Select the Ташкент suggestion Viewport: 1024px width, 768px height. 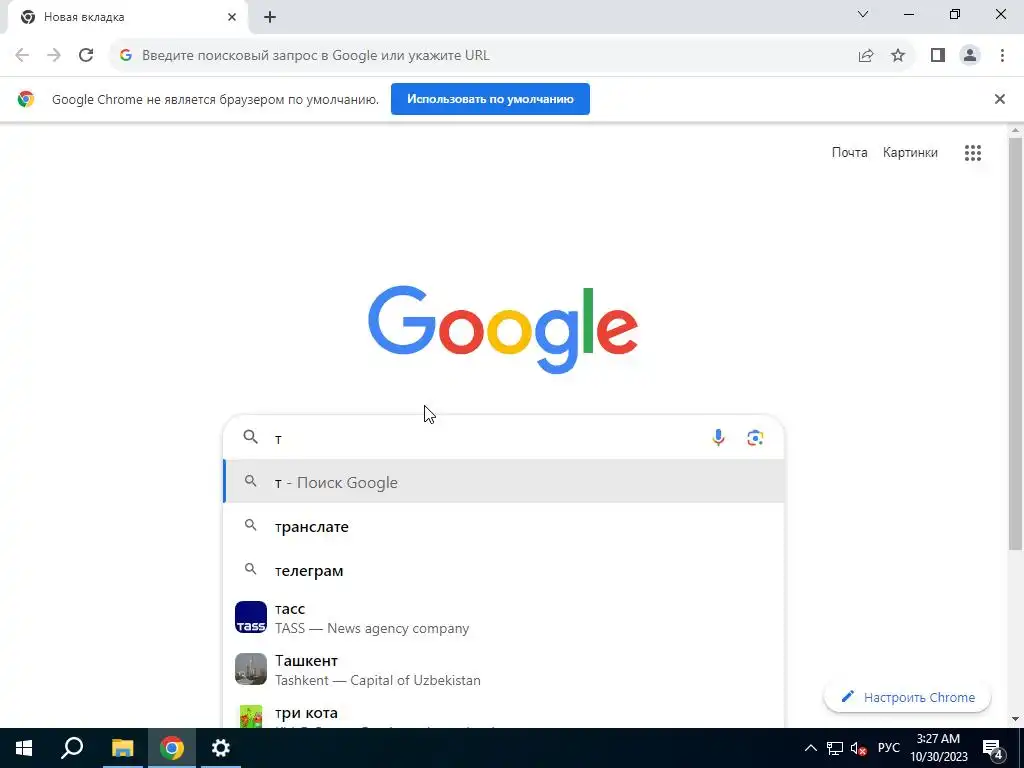tap(504, 669)
